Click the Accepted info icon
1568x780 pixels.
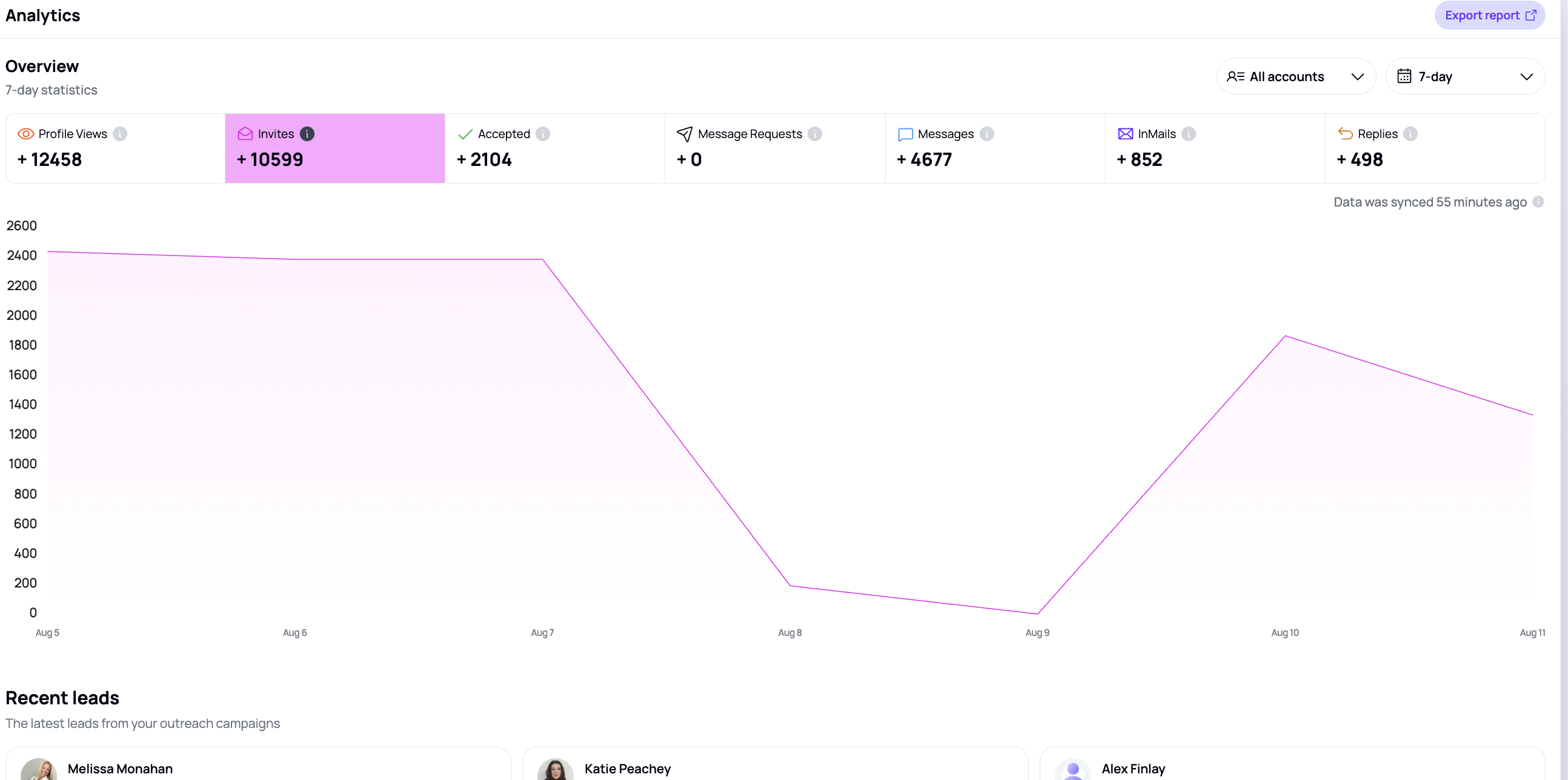pyautogui.click(x=543, y=134)
